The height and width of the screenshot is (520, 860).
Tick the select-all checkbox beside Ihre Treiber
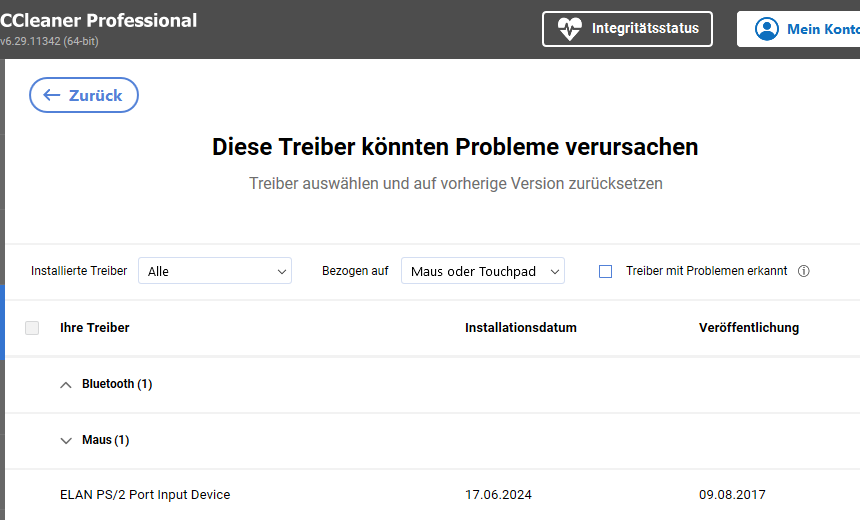[x=32, y=328]
